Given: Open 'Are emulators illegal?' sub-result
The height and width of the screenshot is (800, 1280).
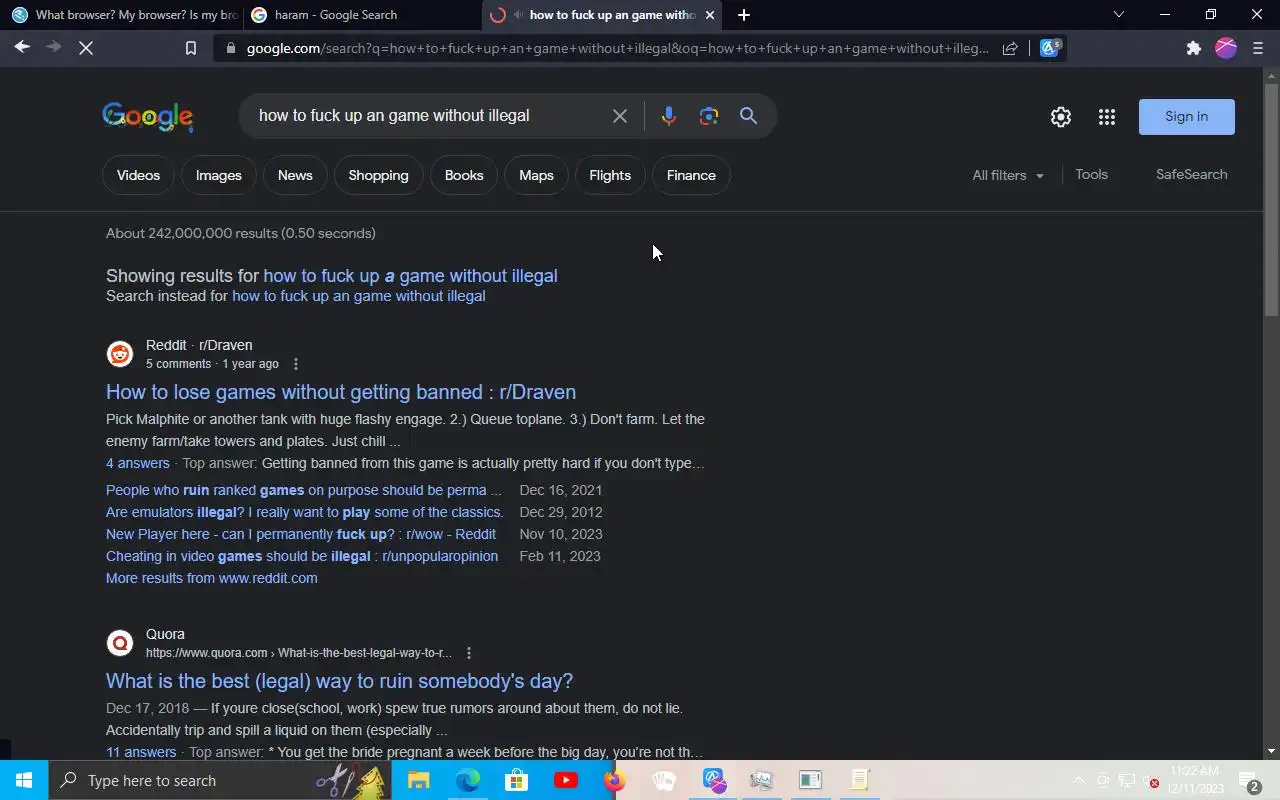Looking at the screenshot, I should [304, 512].
